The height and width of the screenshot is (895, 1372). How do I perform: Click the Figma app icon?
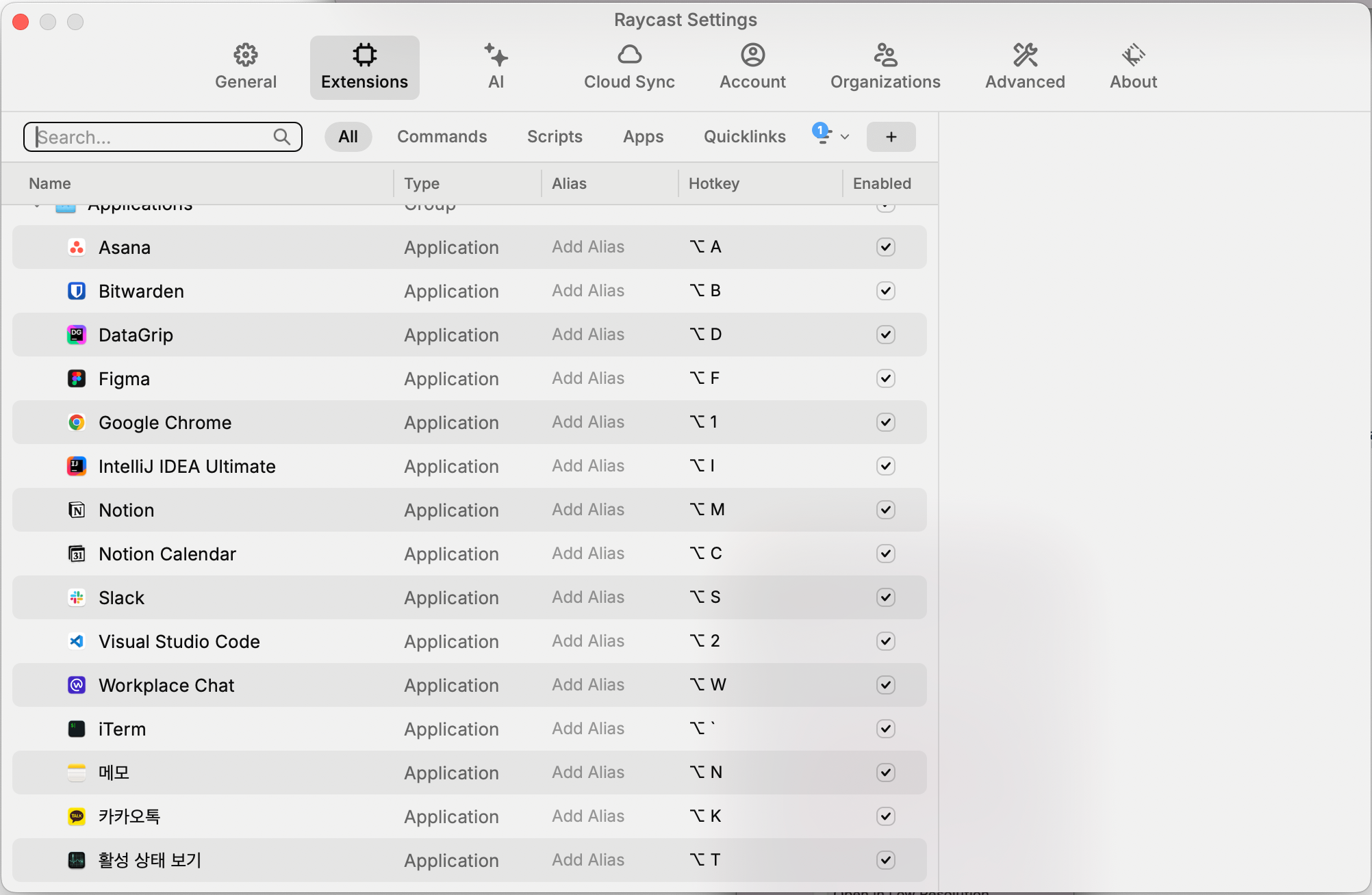77,379
